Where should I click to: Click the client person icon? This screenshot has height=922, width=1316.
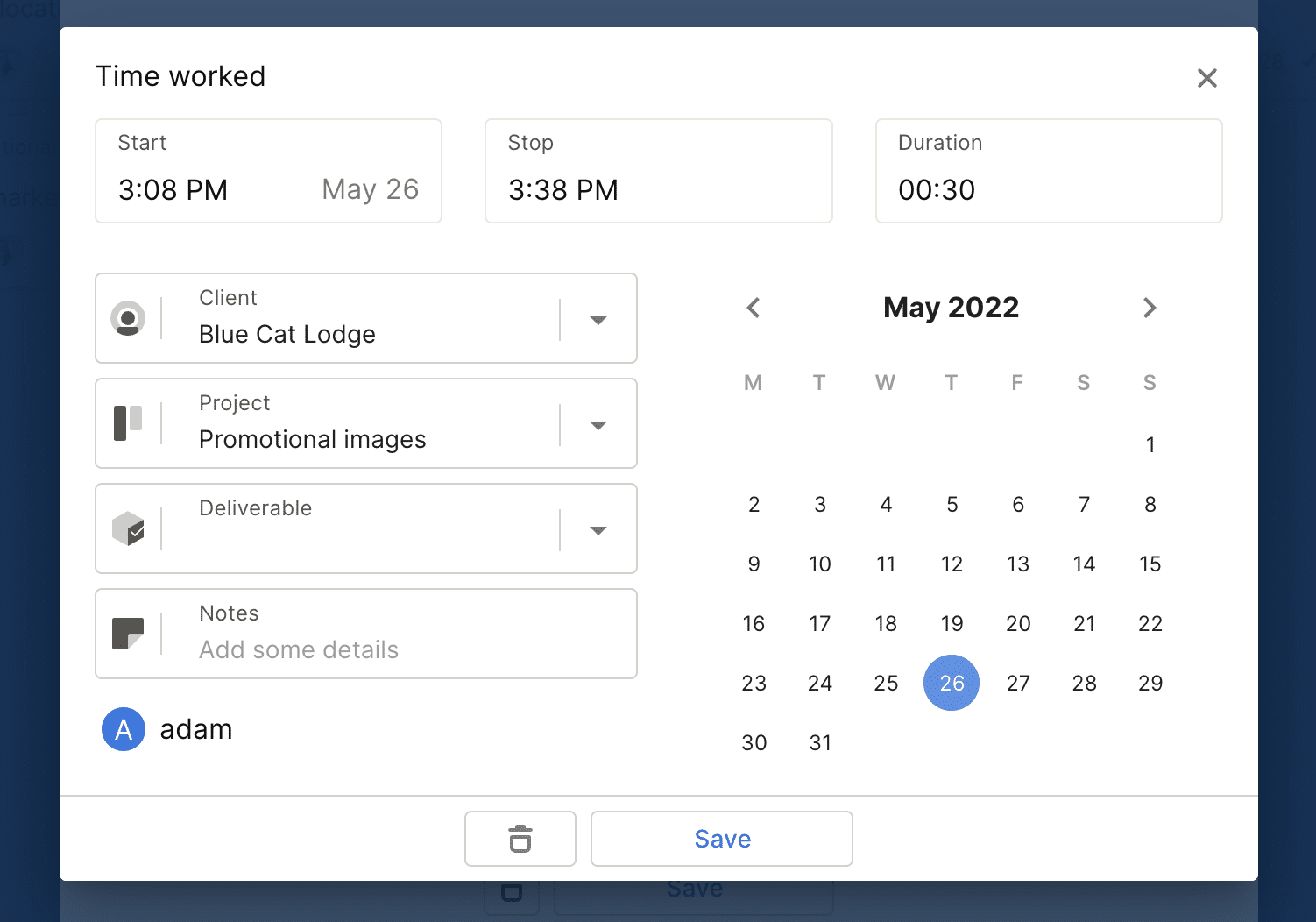point(128,318)
